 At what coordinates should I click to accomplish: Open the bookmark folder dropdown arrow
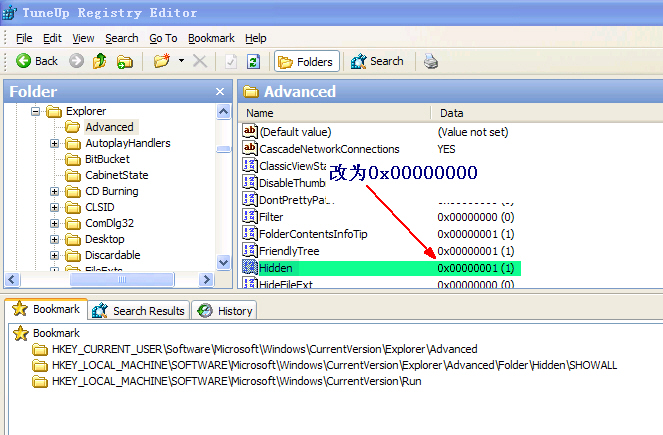coord(181,61)
